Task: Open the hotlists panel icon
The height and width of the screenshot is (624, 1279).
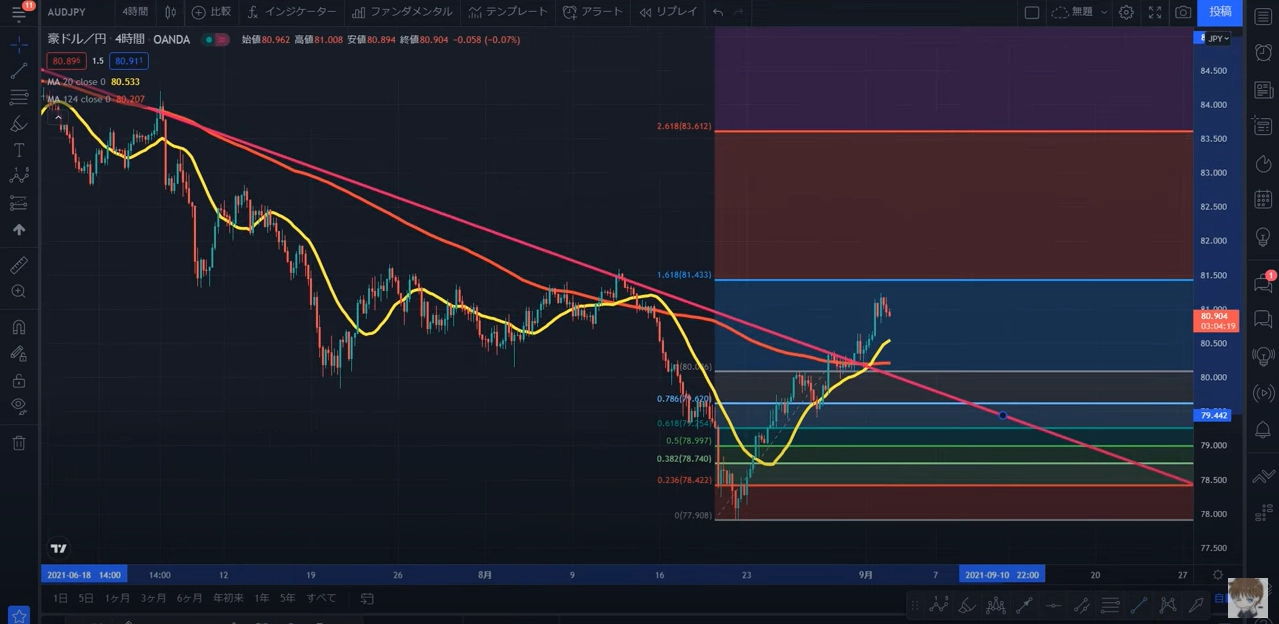Action: 1263,163
